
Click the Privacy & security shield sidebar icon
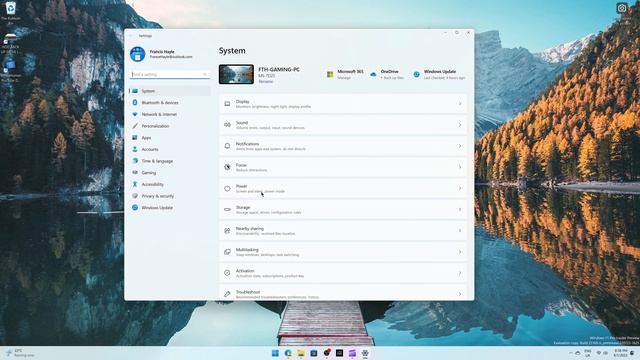click(135, 196)
